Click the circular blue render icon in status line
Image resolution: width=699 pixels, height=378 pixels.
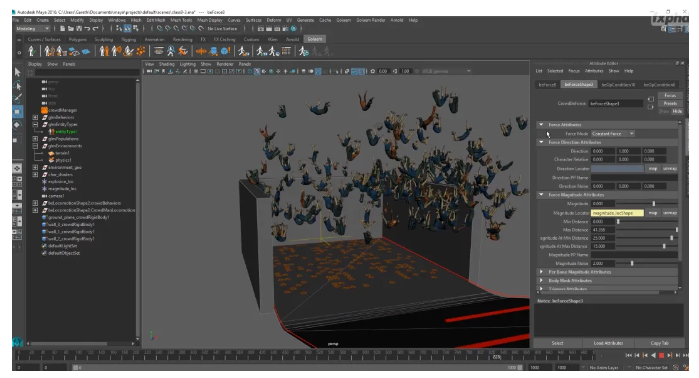[x=293, y=29]
